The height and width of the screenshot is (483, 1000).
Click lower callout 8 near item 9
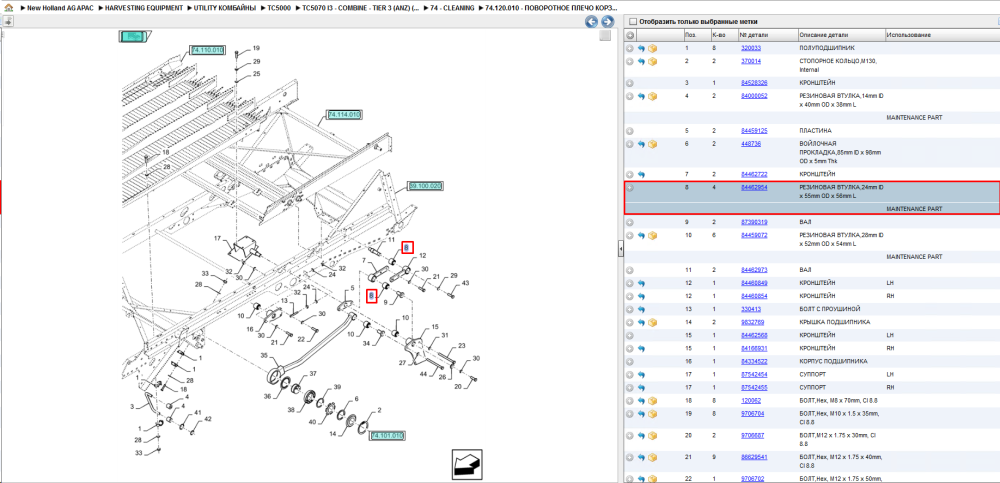372,296
